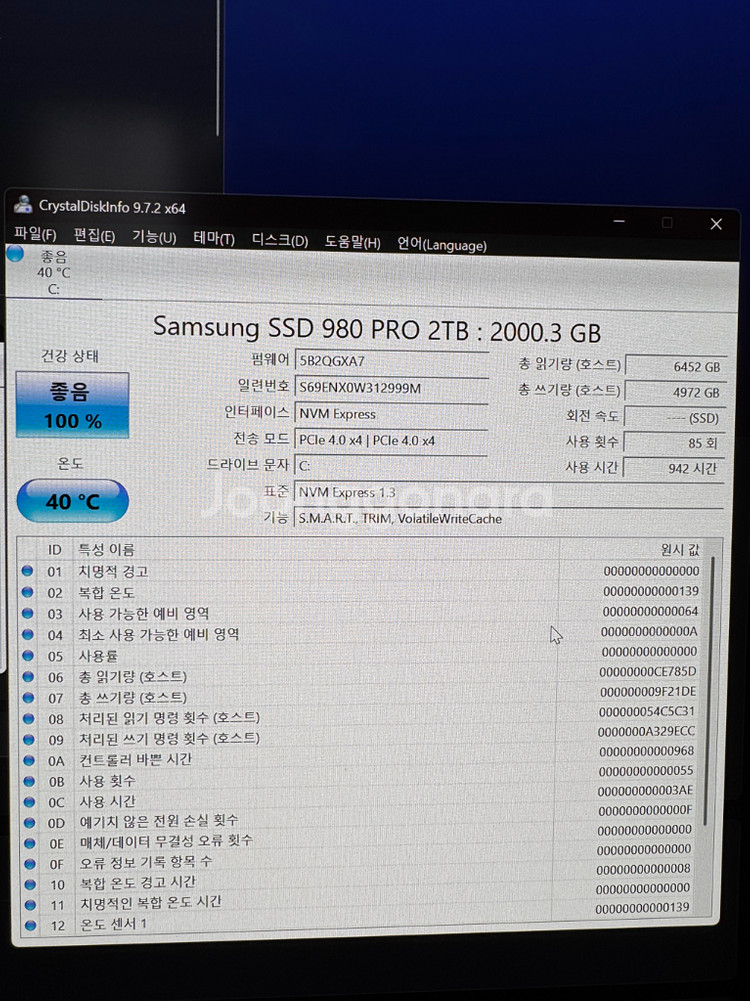
Task: Click the raw value 0000000000000F
Action: click(x=645, y=810)
